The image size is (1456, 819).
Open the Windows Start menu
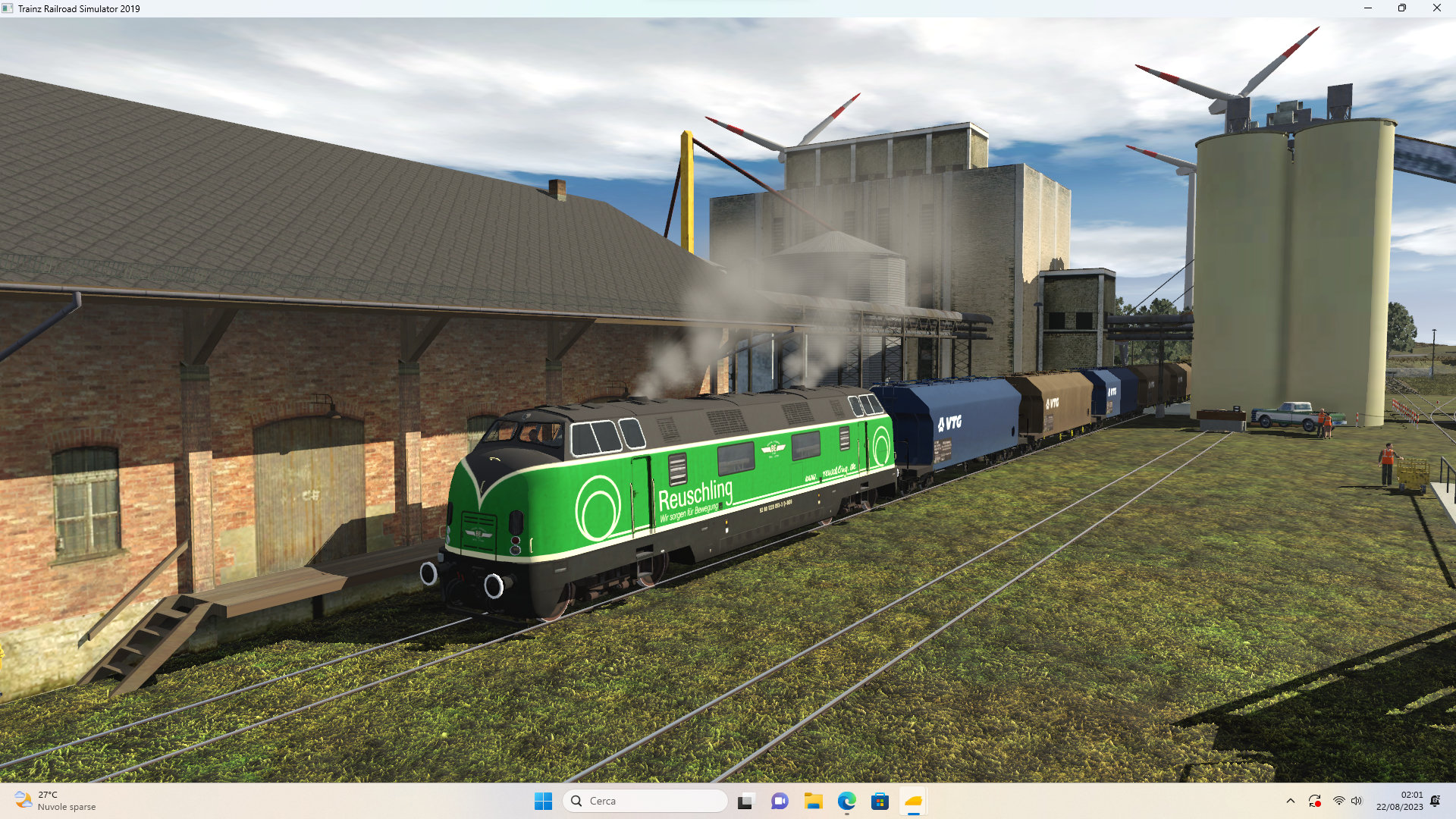[543, 801]
